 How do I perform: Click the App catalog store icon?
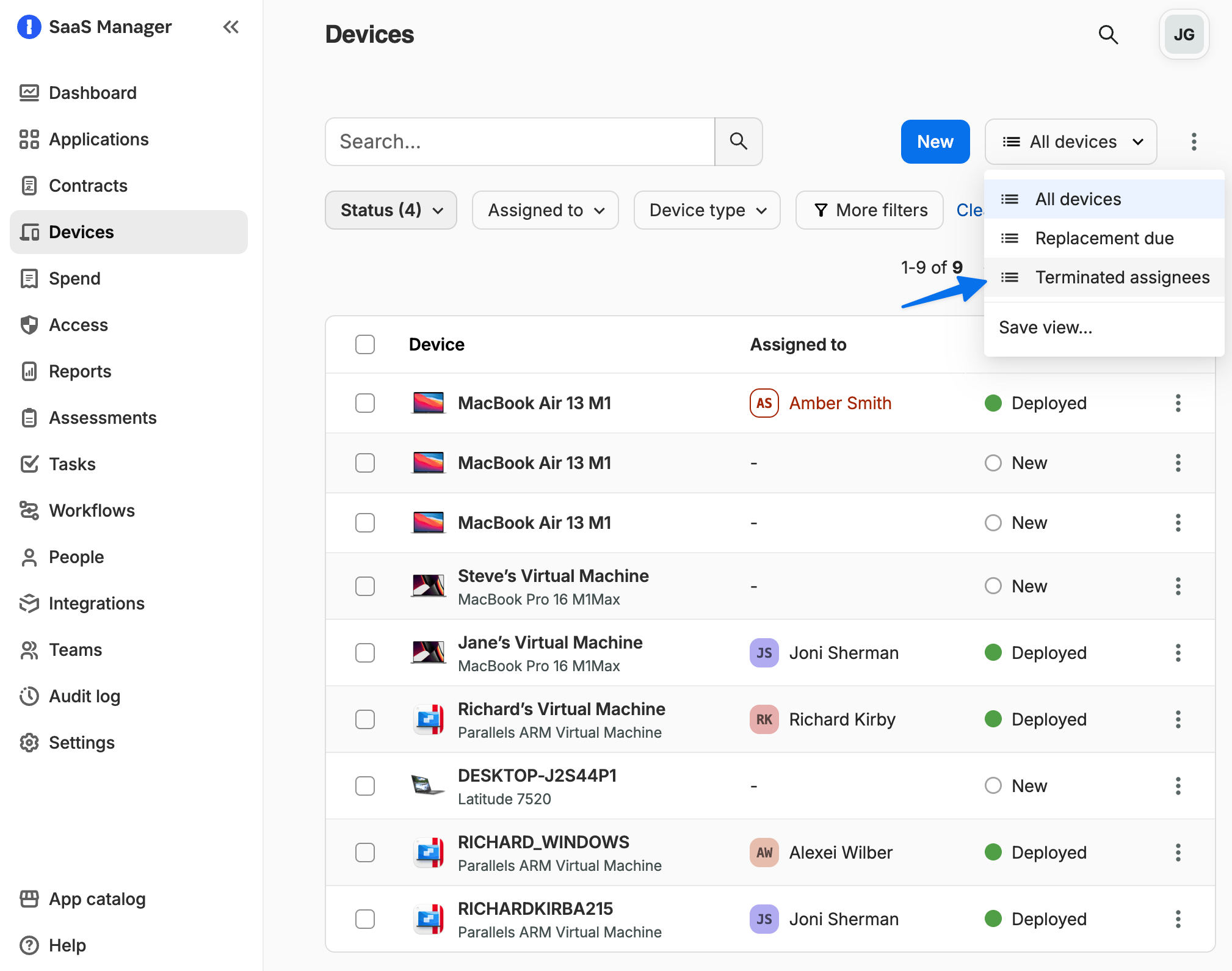(29, 899)
